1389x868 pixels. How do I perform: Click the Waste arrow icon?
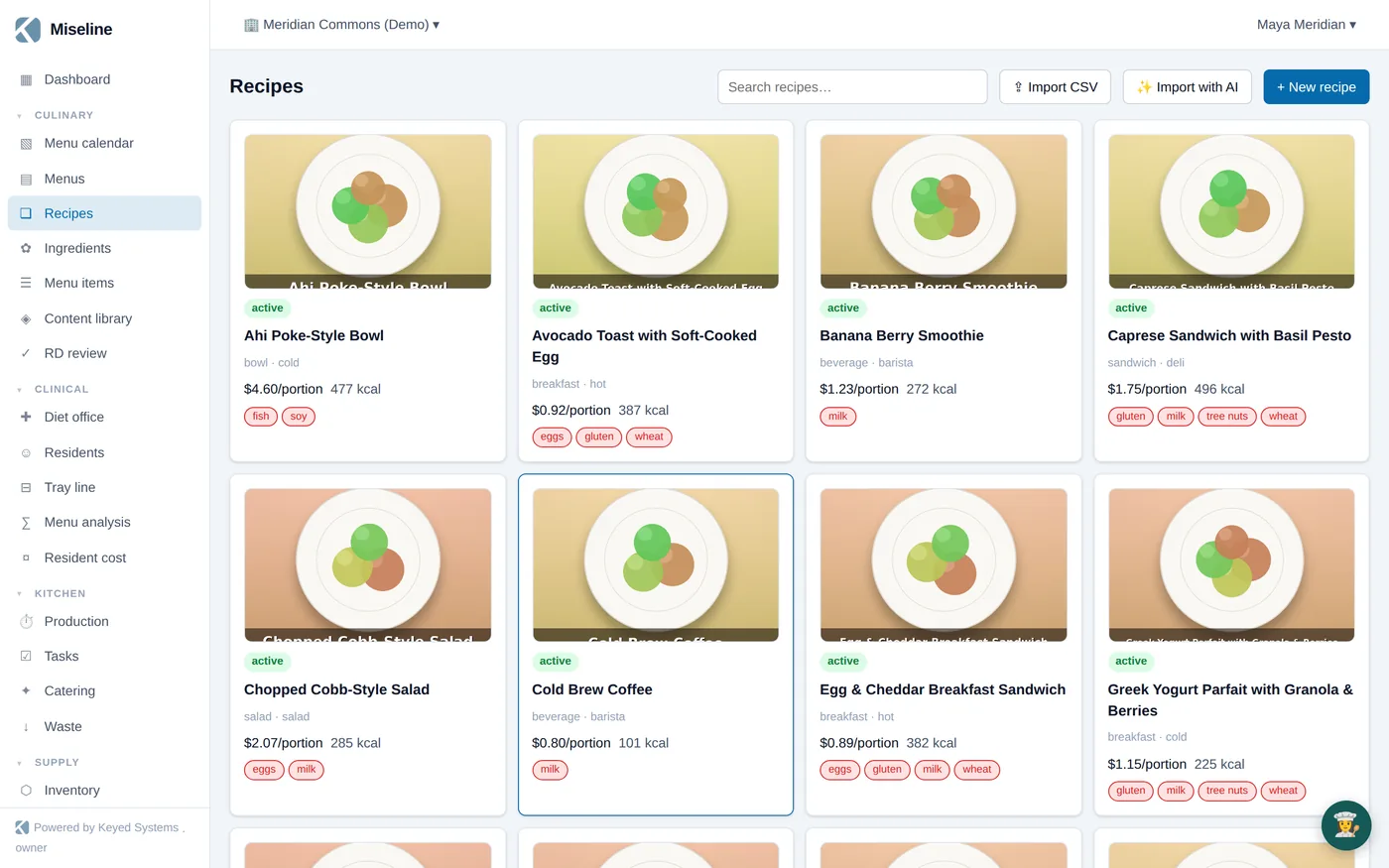tap(26, 726)
